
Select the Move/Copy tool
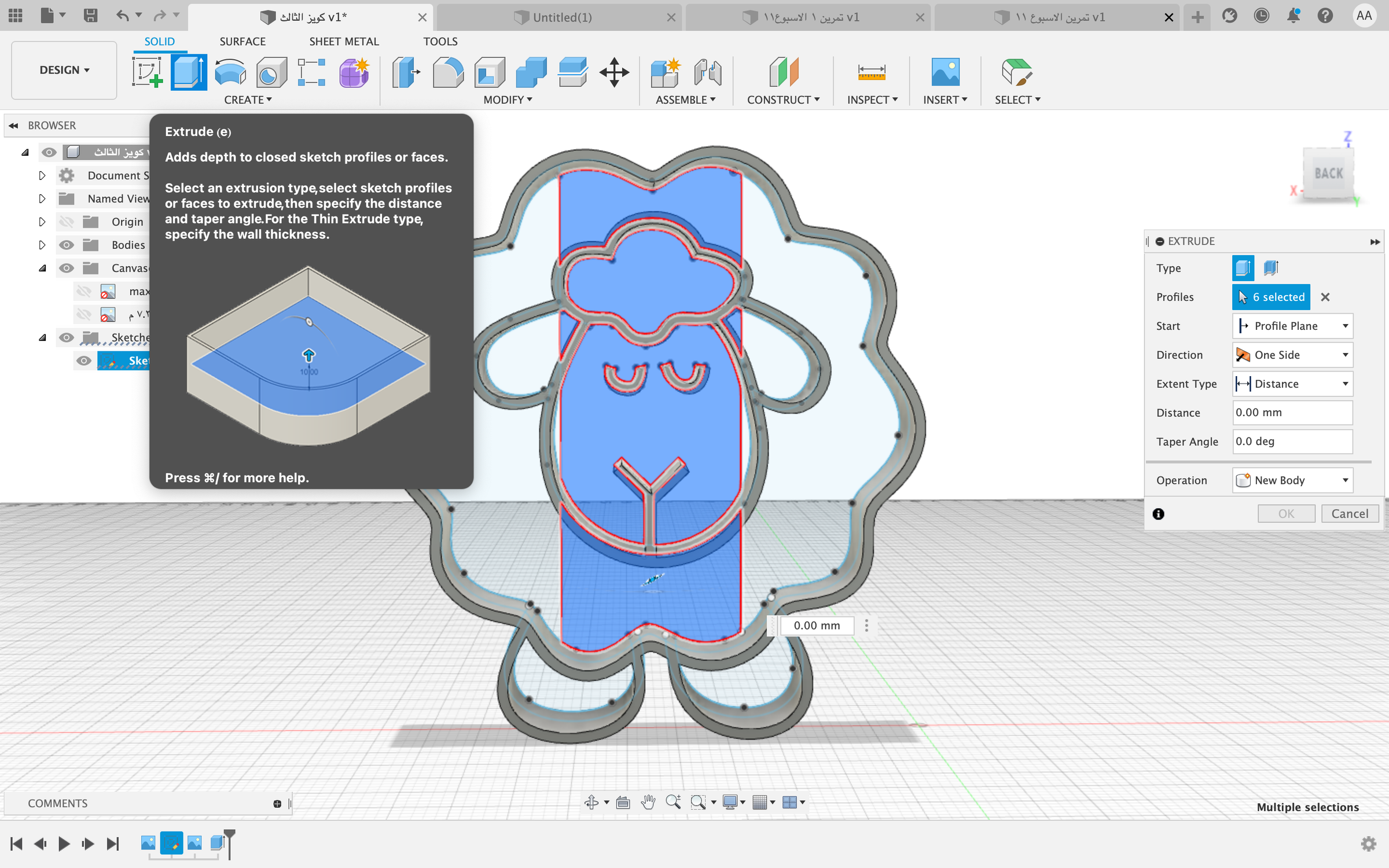point(614,73)
